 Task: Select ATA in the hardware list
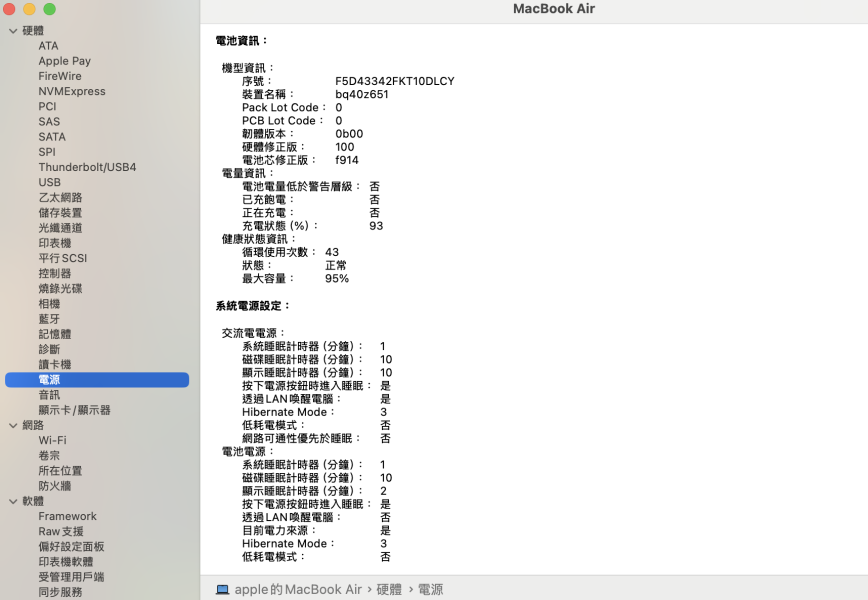click(x=48, y=46)
